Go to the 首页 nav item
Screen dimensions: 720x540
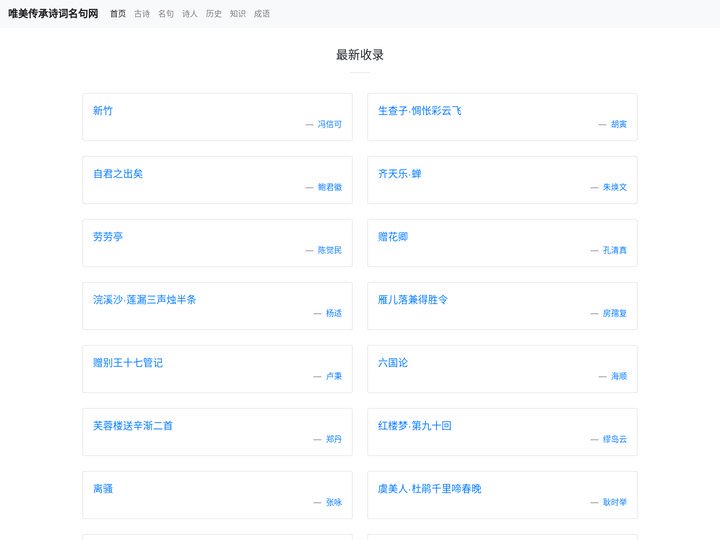pyautogui.click(x=118, y=14)
